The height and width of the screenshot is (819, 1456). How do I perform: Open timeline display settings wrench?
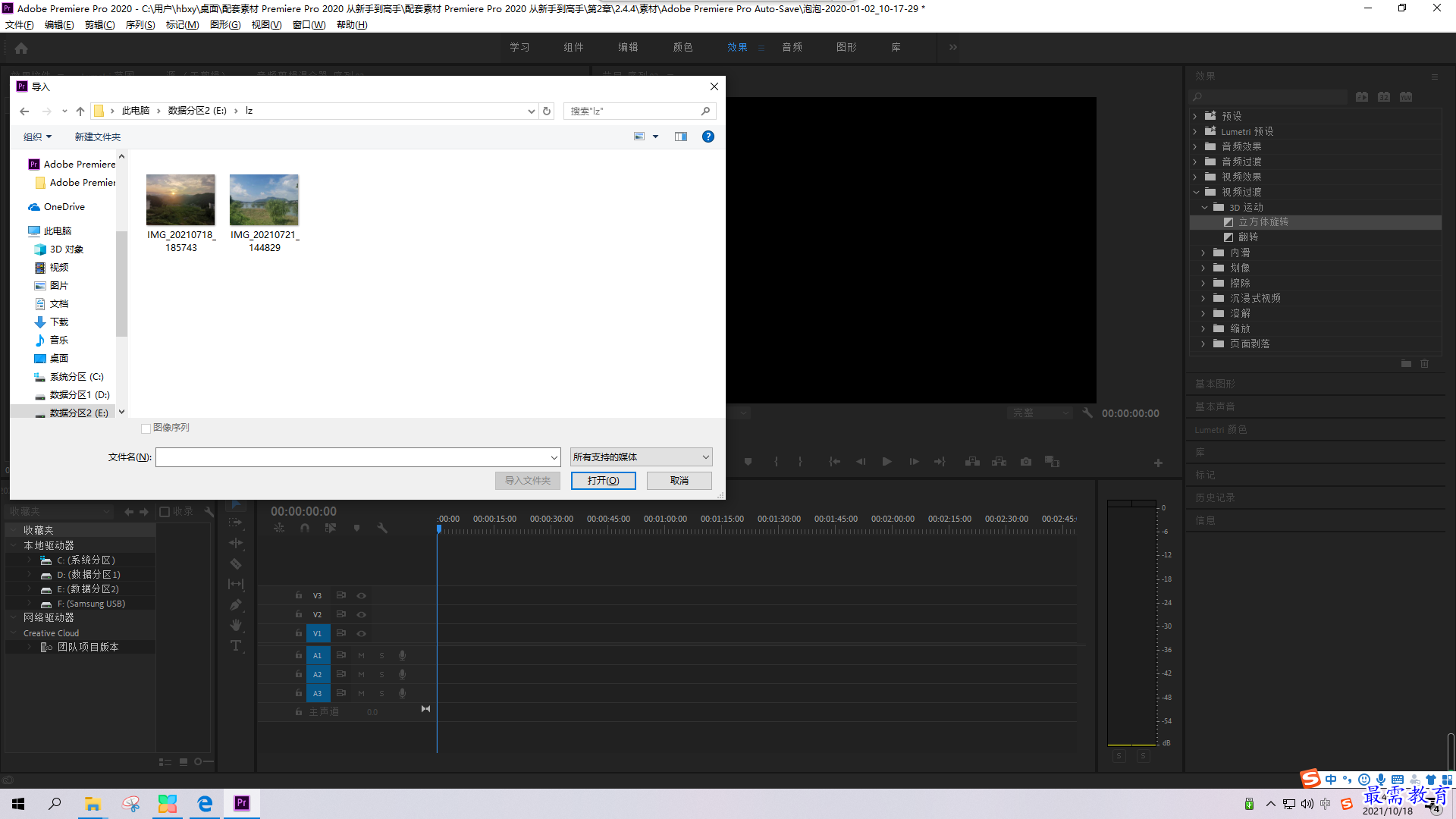coord(382,528)
